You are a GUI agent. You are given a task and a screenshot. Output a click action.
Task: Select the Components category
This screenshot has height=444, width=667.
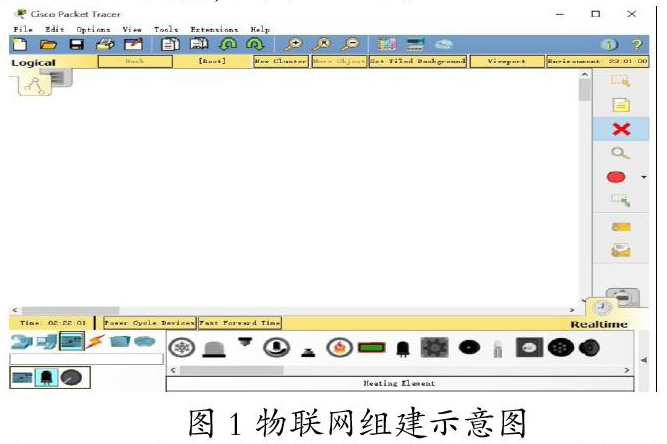click(71, 341)
